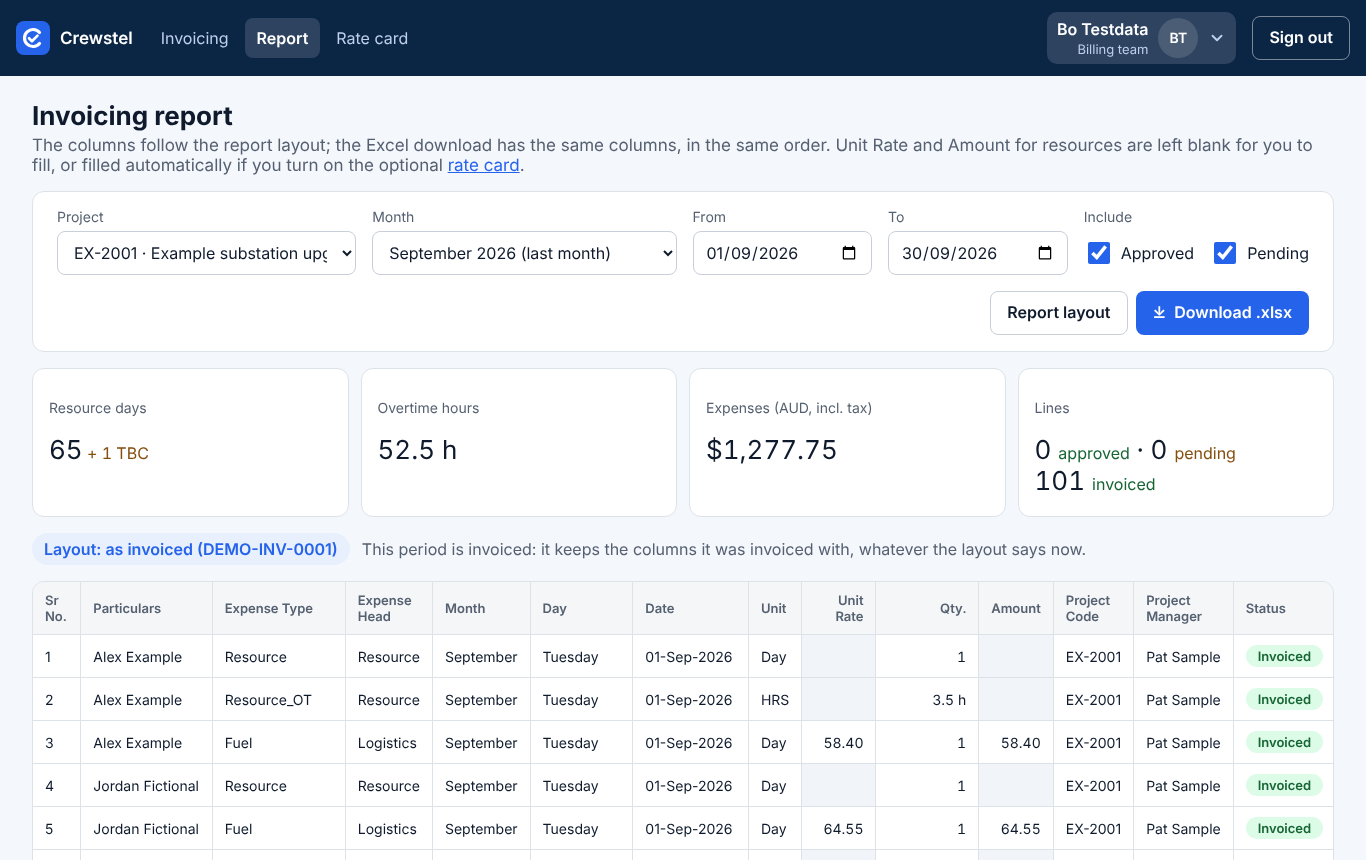Expand the user menu chevron beside BT
The image size is (1366, 860).
[1217, 38]
